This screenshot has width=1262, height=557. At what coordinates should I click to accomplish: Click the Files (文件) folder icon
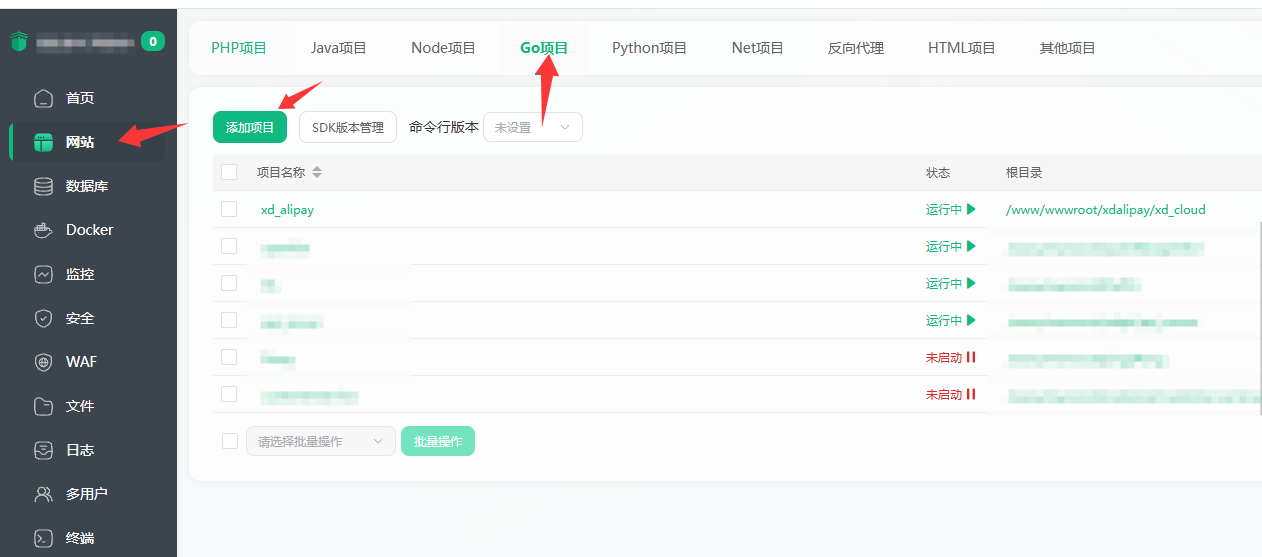point(43,406)
